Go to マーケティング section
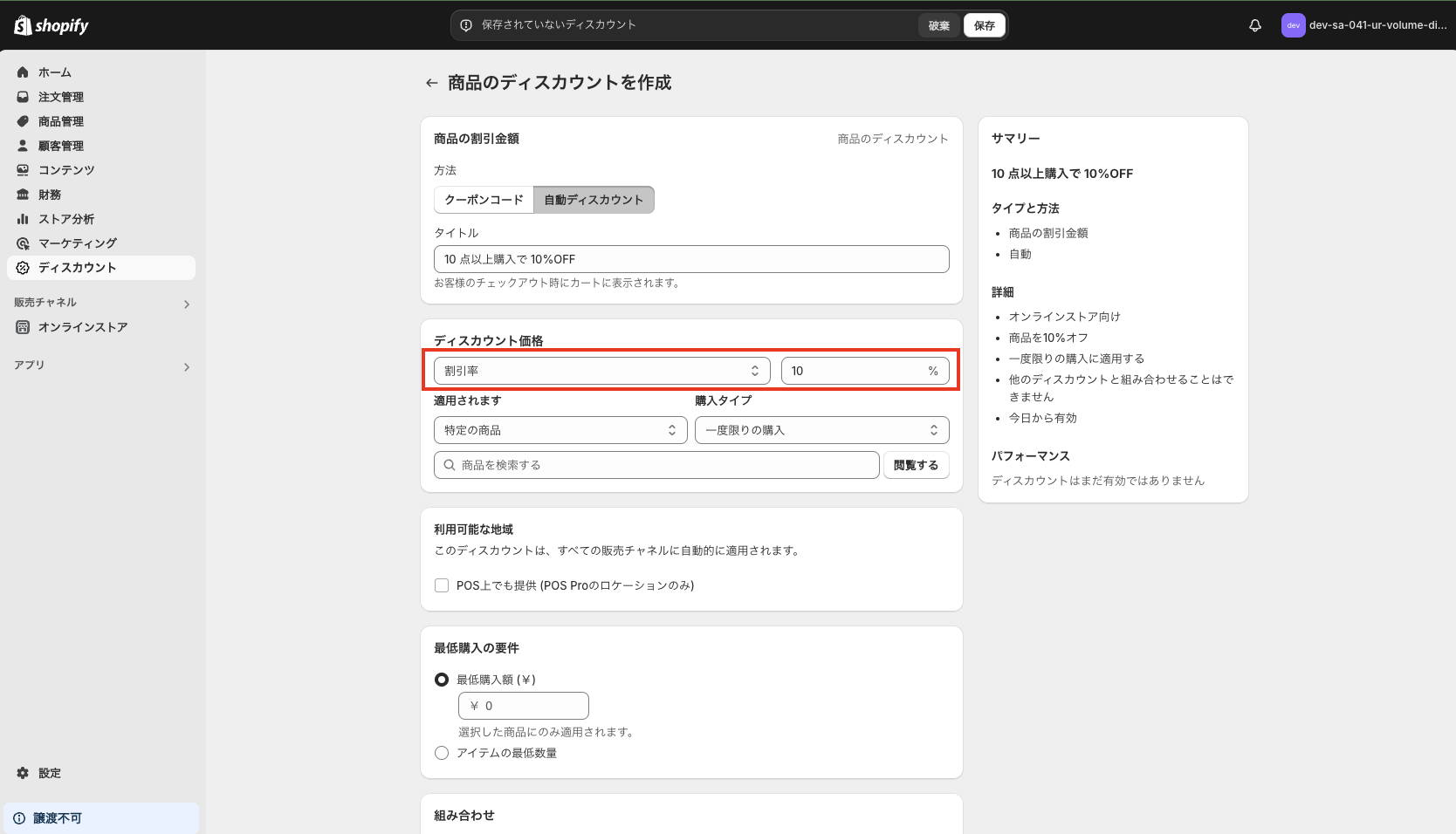 pos(77,243)
